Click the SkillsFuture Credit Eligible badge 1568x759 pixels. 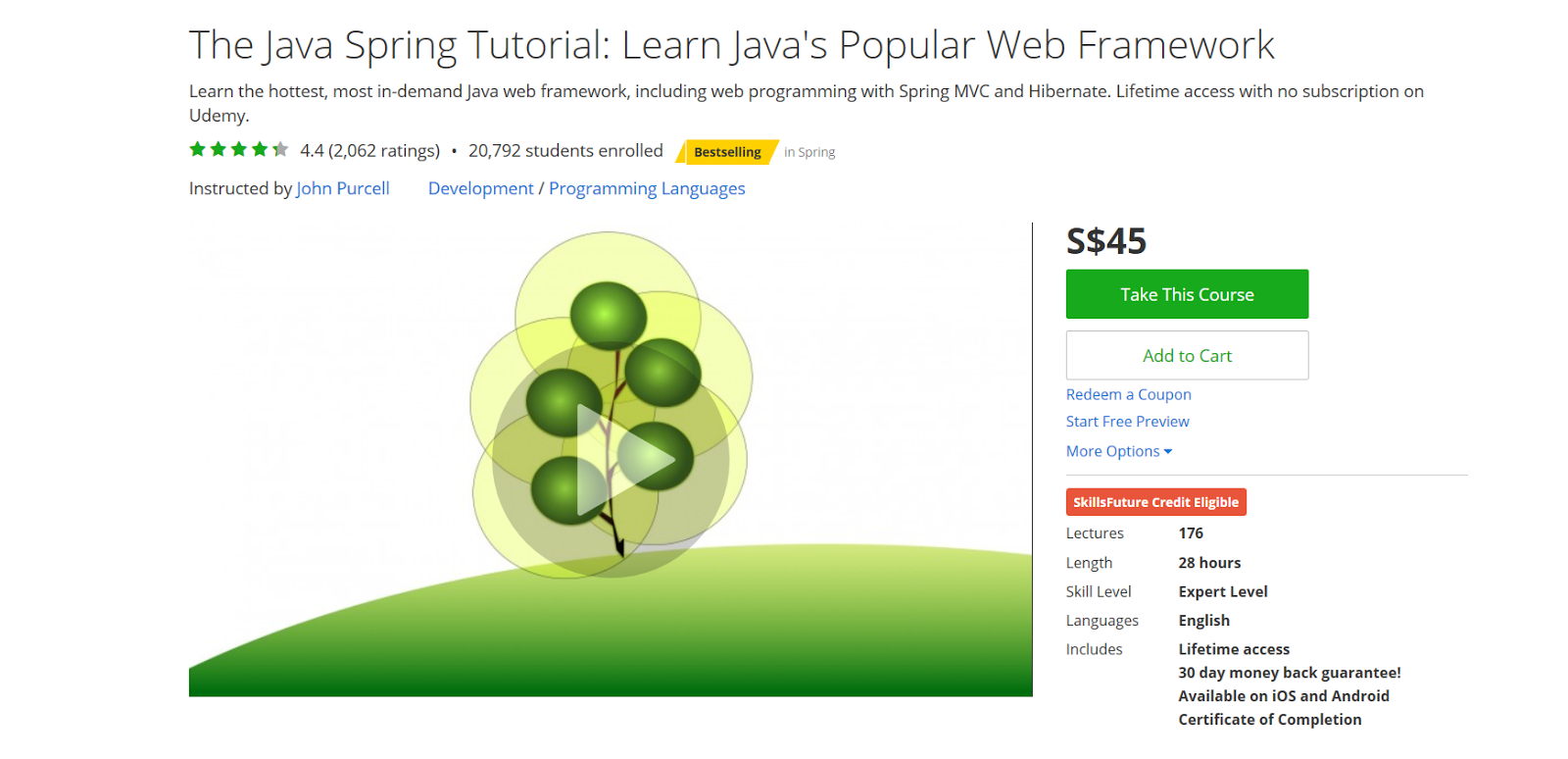pyautogui.click(x=1155, y=502)
